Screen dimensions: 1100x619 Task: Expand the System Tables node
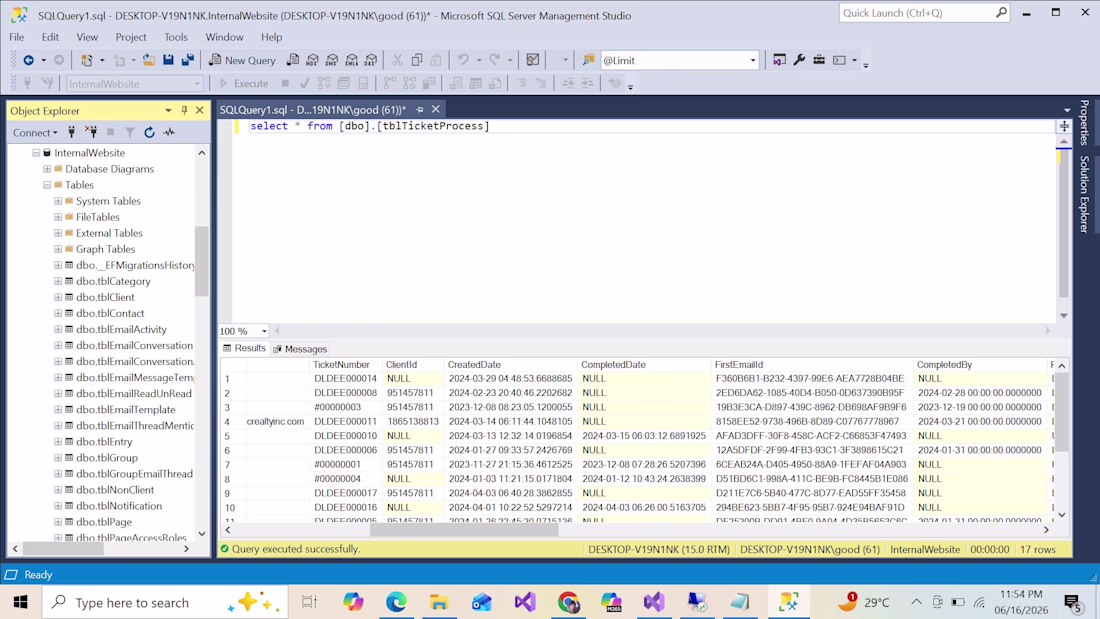[58, 201]
